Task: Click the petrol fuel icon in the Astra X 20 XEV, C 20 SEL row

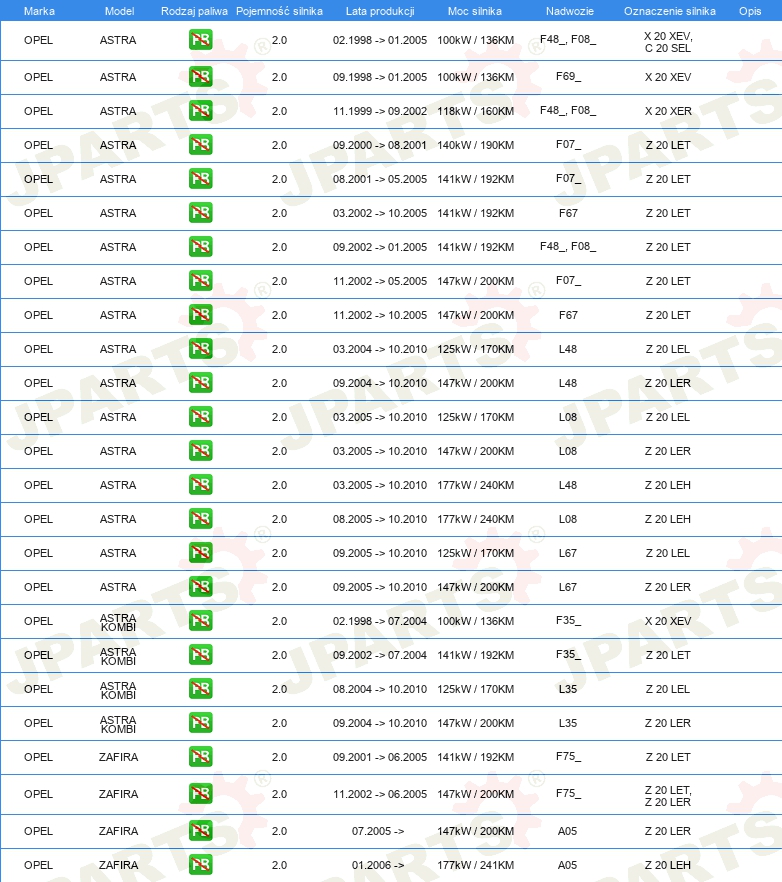Action: pyautogui.click(x=201, y=40)
